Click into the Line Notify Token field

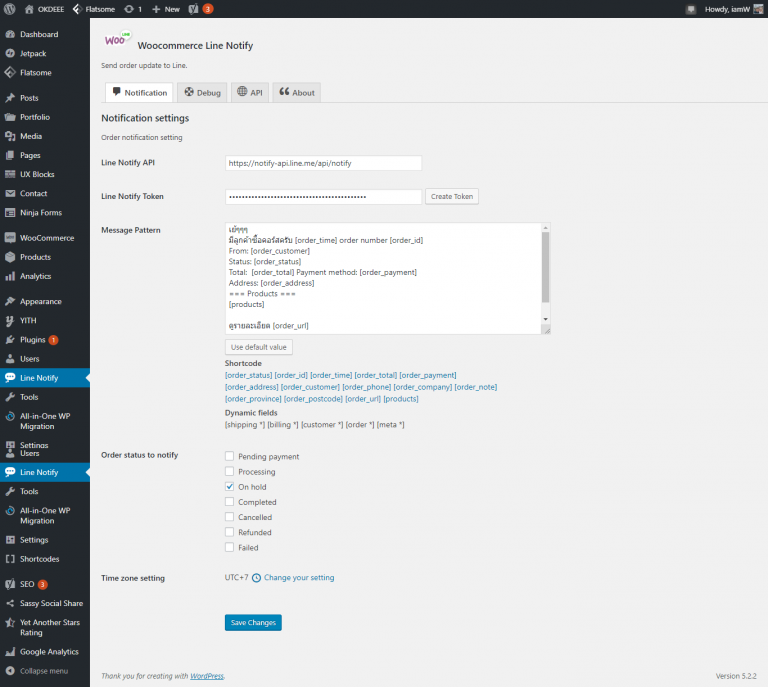point(323,196)
